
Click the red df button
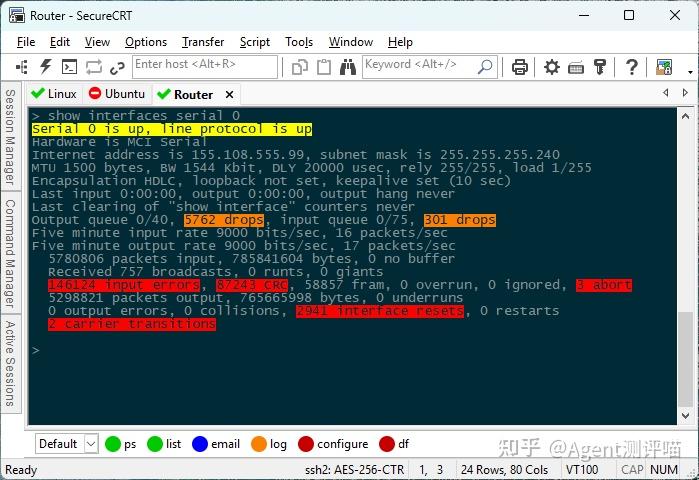pos(394,444)
